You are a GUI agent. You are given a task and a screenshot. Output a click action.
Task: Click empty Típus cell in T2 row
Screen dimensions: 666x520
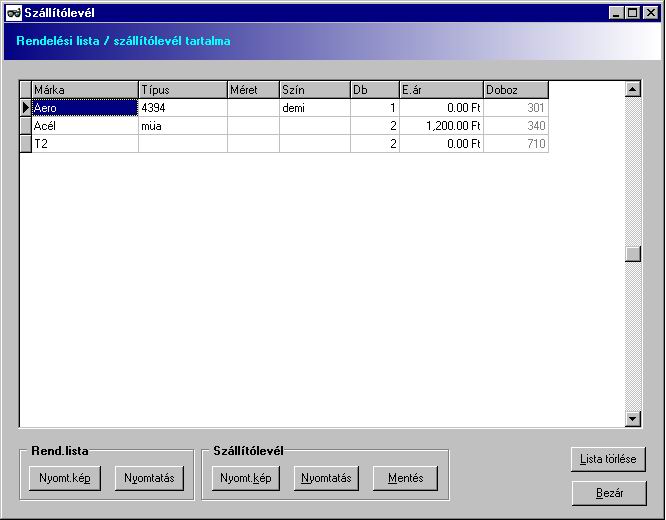pos(183,144)
